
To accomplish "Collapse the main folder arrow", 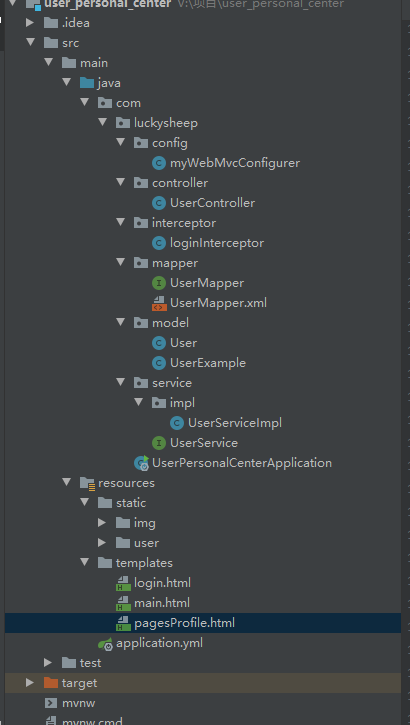I will pyautogui.click(x=49, y=62).
